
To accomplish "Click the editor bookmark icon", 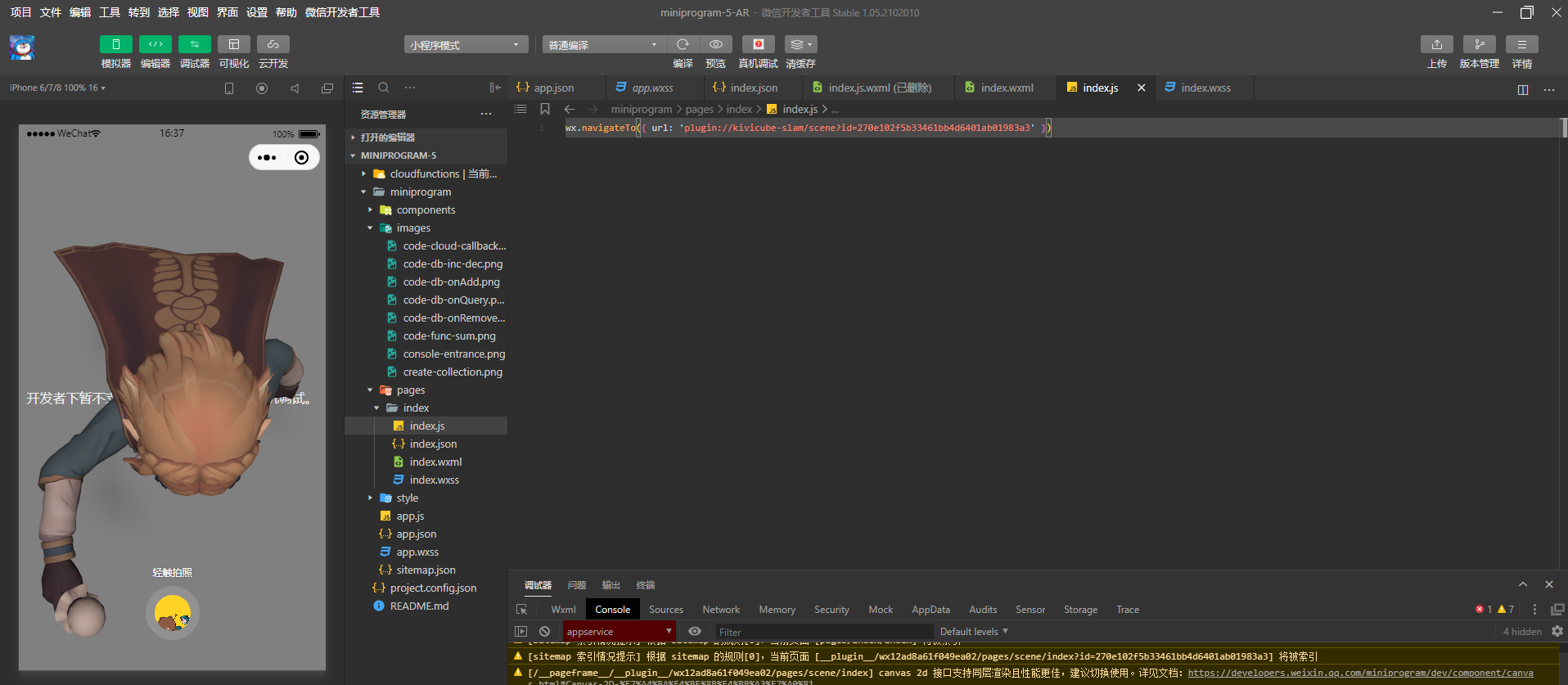I will pyautogui.click(x=545, y=109).
